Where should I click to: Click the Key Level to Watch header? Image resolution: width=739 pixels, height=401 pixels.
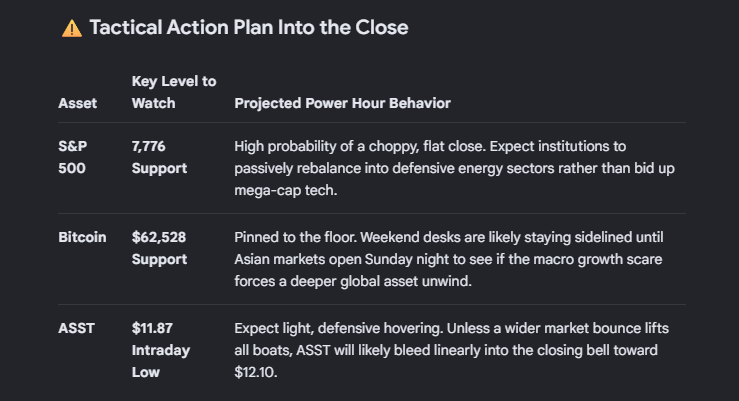pyautogui.click(x=174, y=92)
